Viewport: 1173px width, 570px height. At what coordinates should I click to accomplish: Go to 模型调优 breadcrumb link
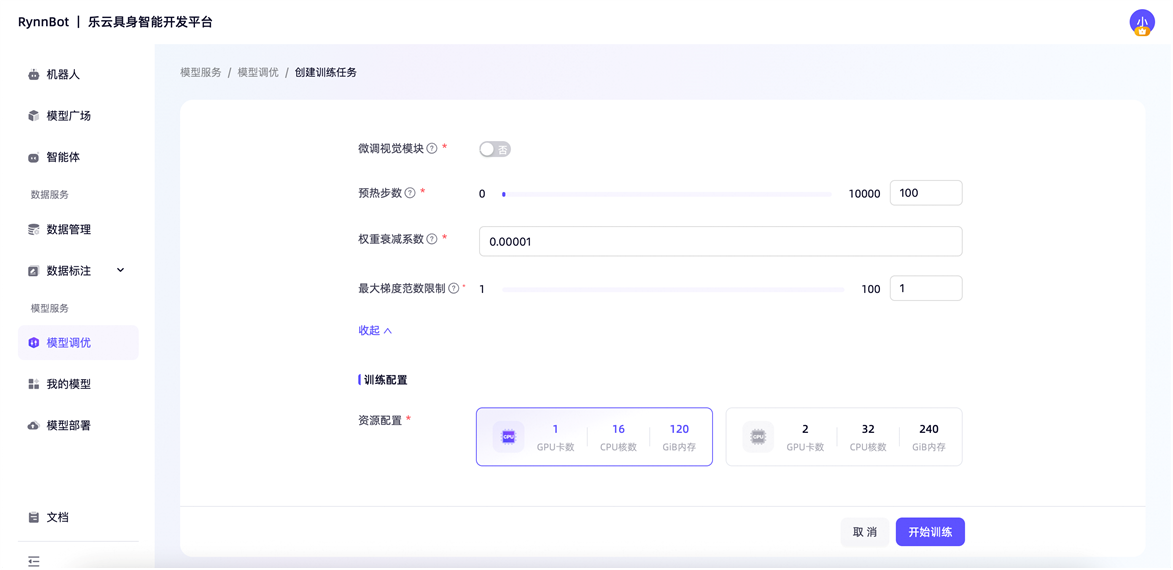[258, 73]
